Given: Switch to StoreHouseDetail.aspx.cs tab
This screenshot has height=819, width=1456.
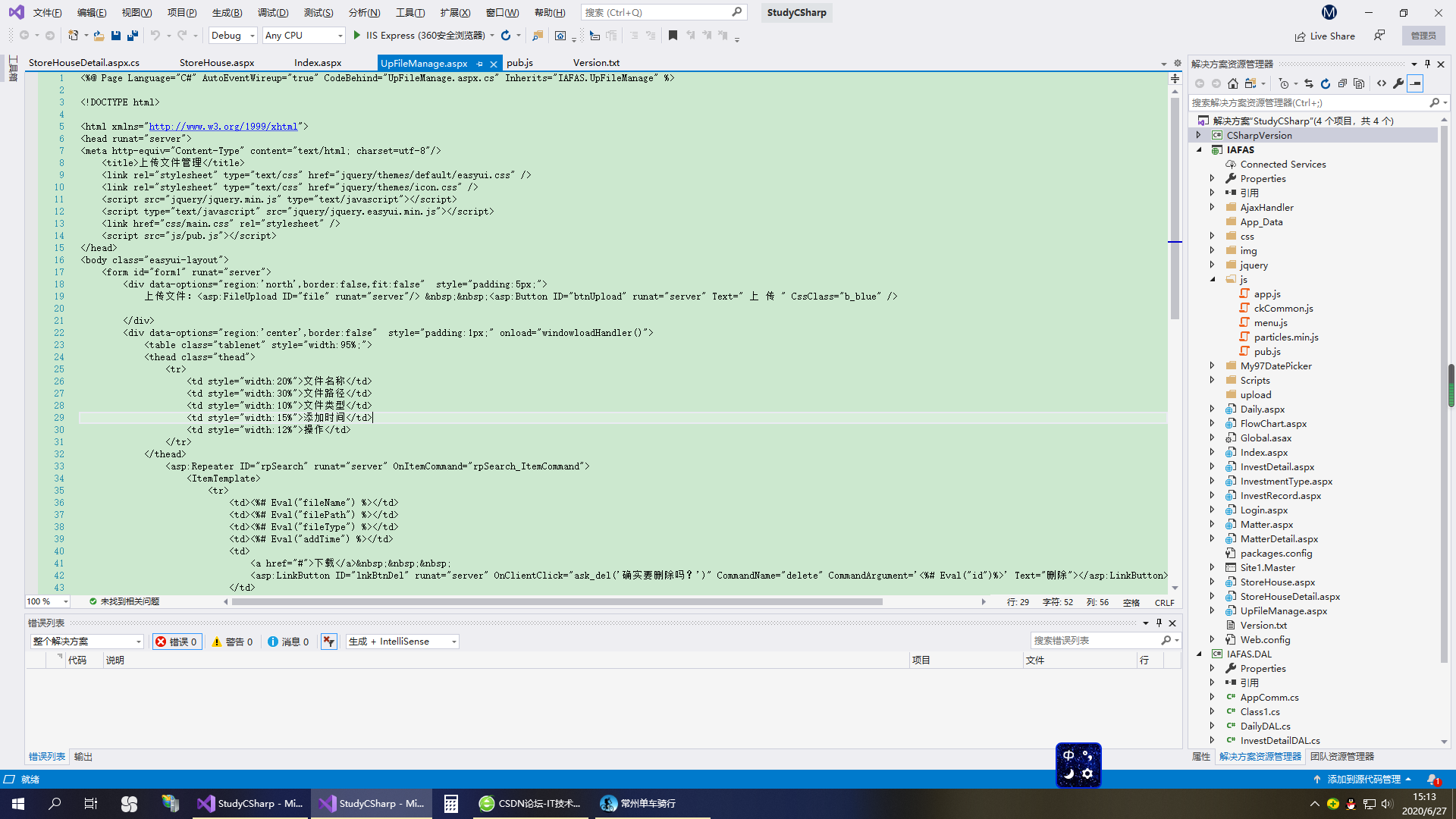Looking at the screenshot, I should (84, 63).
